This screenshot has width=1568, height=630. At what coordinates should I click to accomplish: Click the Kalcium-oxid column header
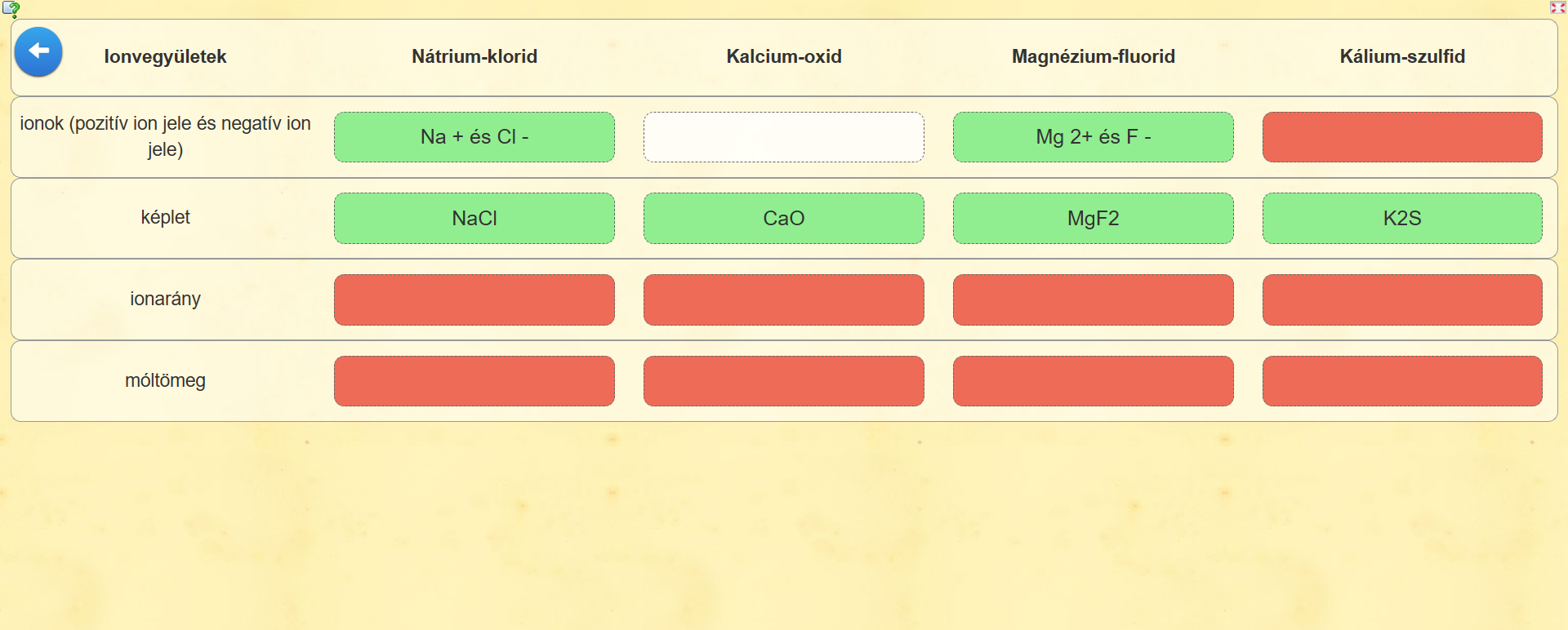783,56
